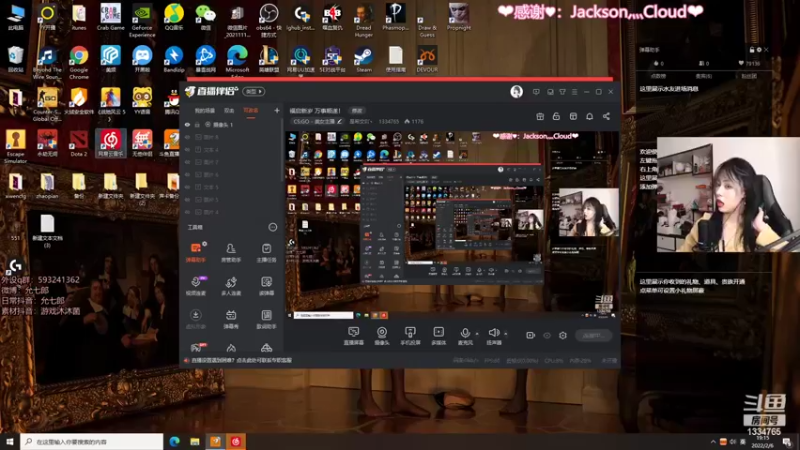Toggle visibility eye of 文本 5 source
The width and height of the screenshot is (800, 450).
coord(187,187)
